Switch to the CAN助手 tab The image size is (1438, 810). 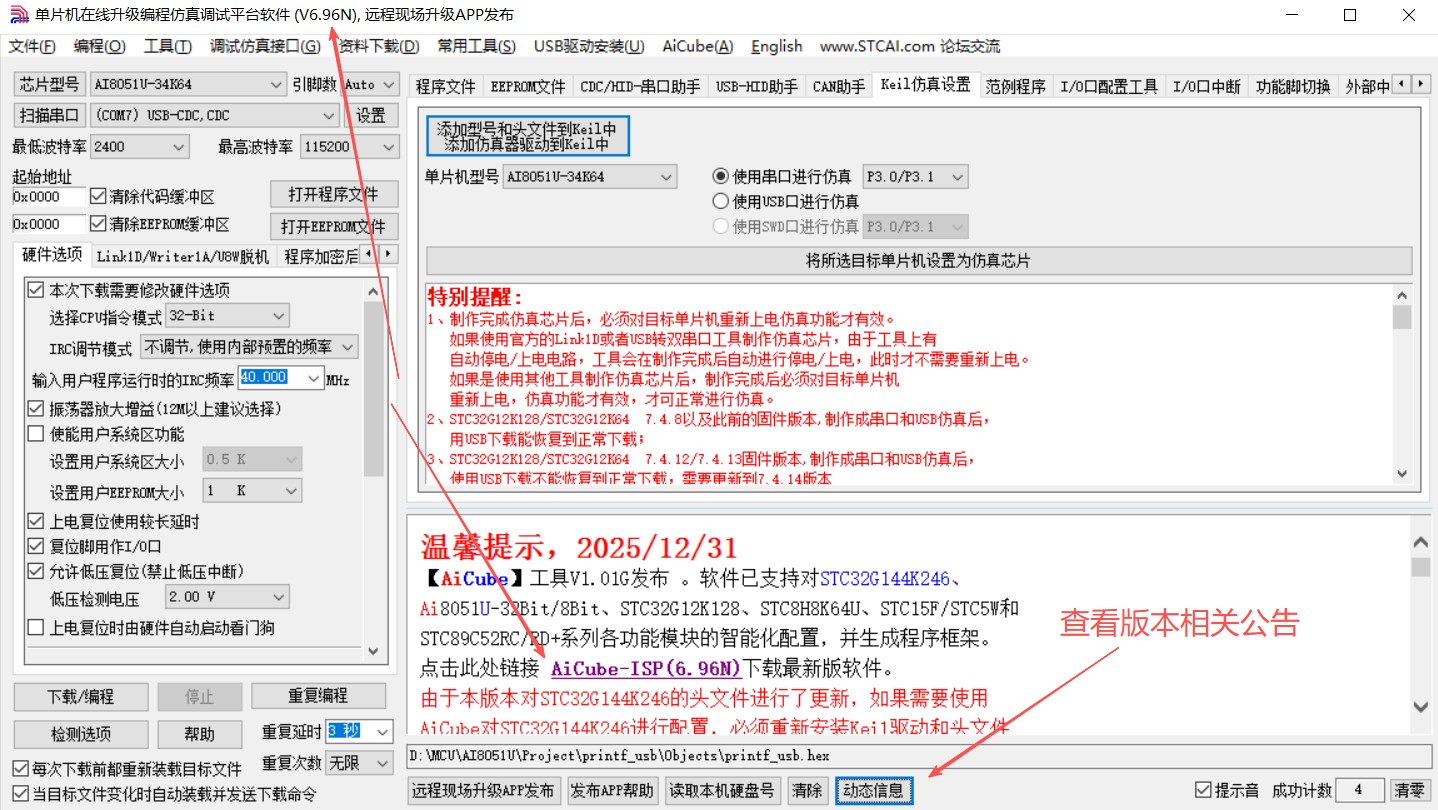pyautogui.click(x=838, y=86)
